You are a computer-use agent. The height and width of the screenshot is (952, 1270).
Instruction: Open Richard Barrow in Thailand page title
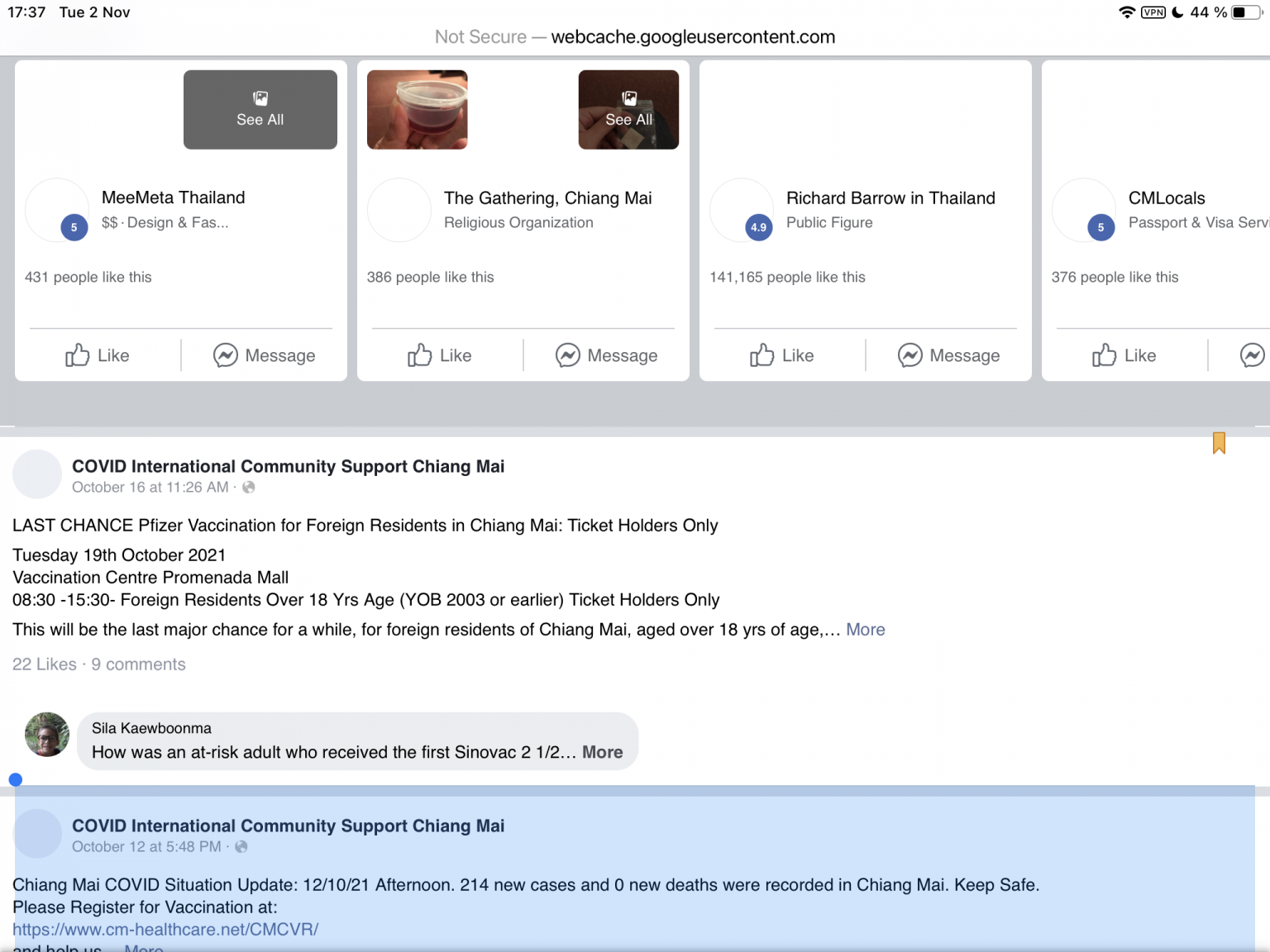coord(890,198)
